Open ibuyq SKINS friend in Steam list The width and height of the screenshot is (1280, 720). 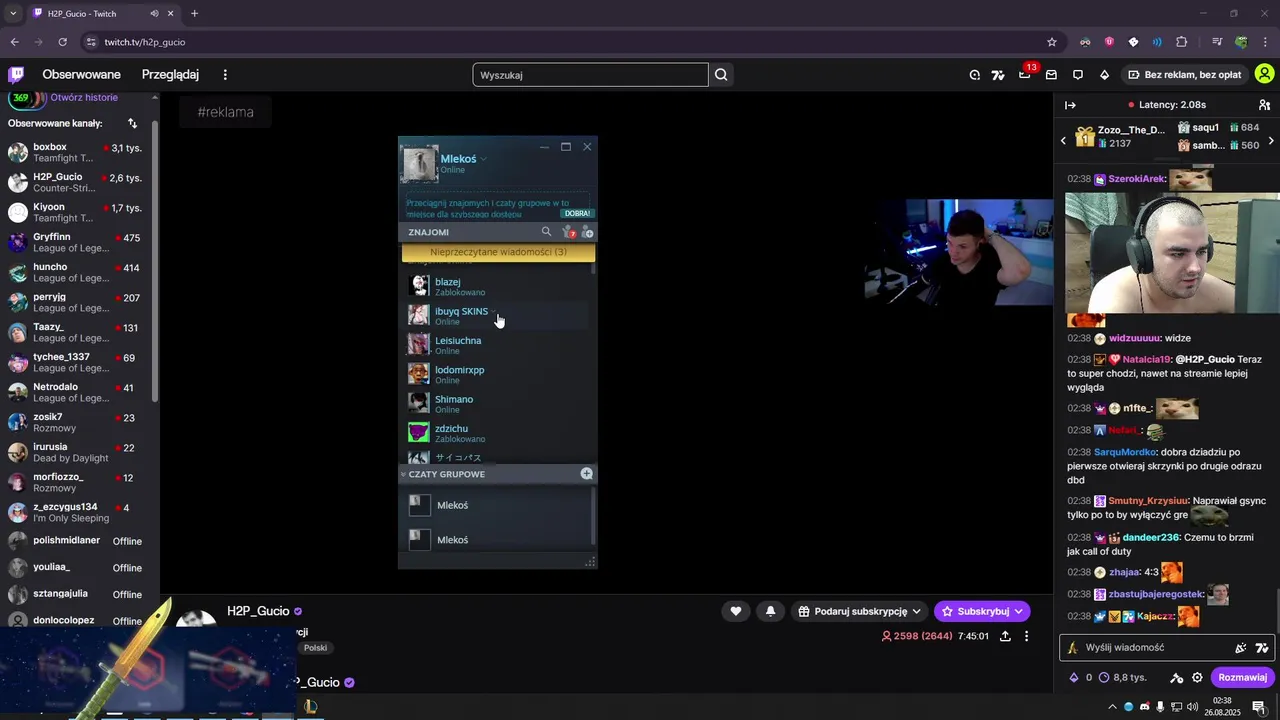(497, 315)
